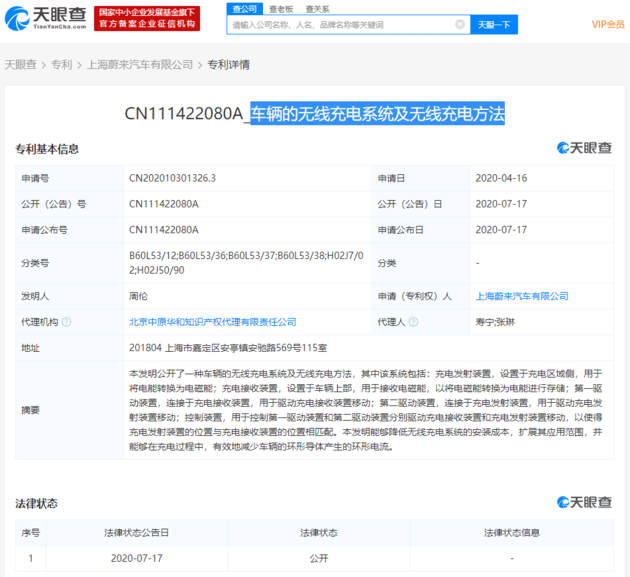Select the 查关系 search tab
The image size is (630, 577).
point(316,8)
